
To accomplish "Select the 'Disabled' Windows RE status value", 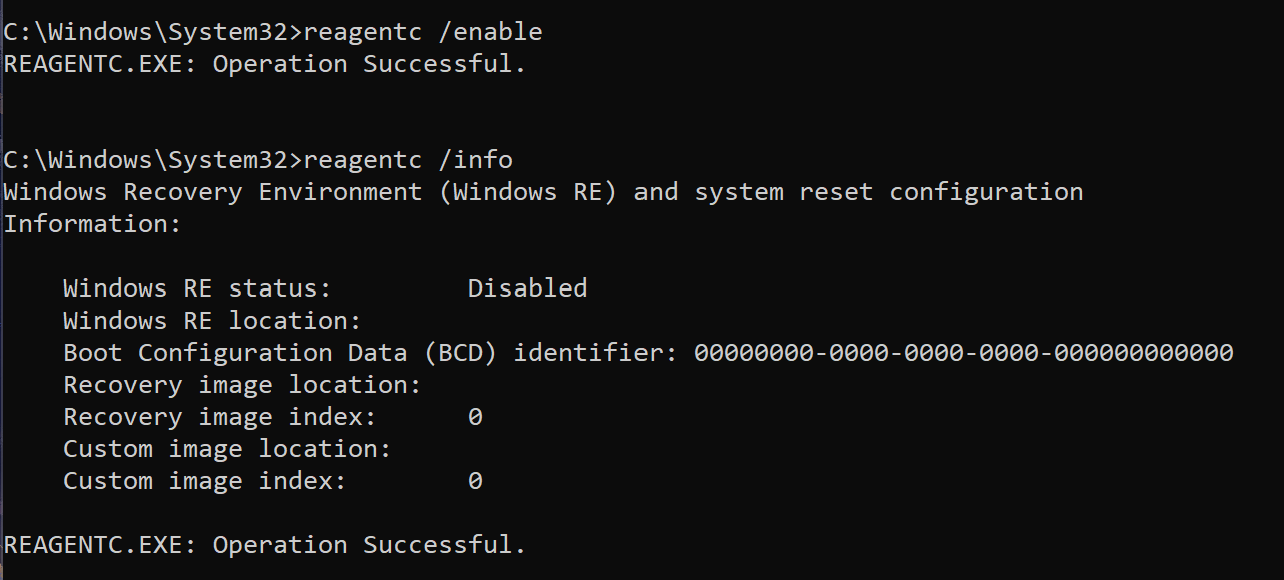I will tap(527, 289).
